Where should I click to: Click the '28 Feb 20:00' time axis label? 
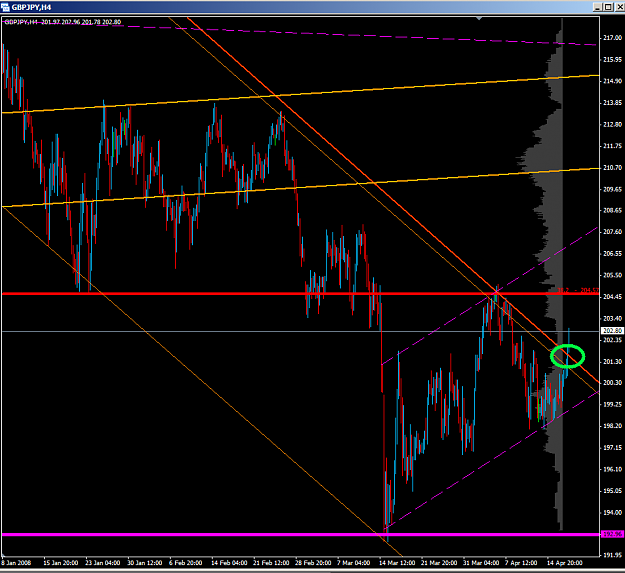(x=313, y=563)
